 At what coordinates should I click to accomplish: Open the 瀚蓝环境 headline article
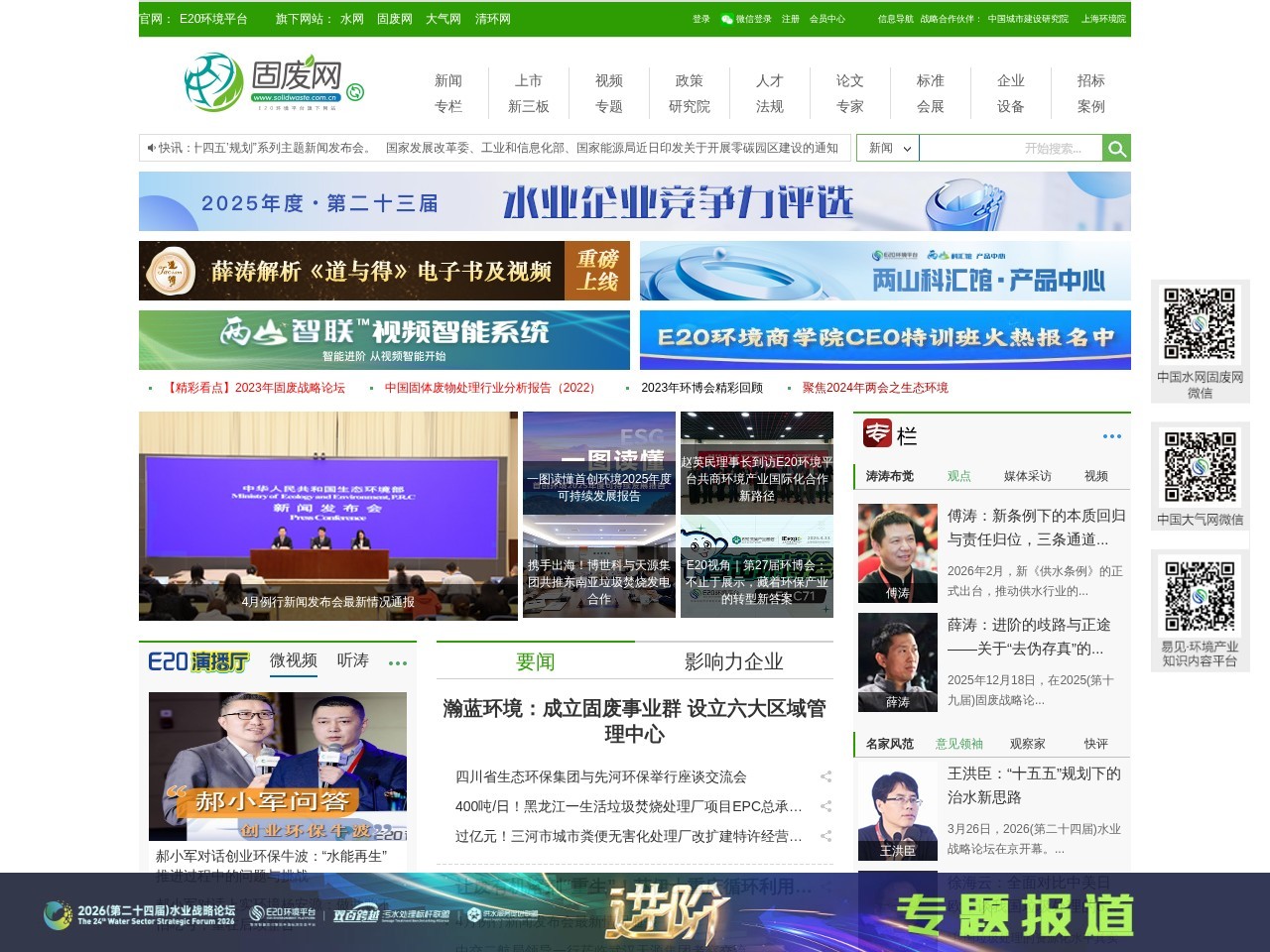click(x=635, y=721)
